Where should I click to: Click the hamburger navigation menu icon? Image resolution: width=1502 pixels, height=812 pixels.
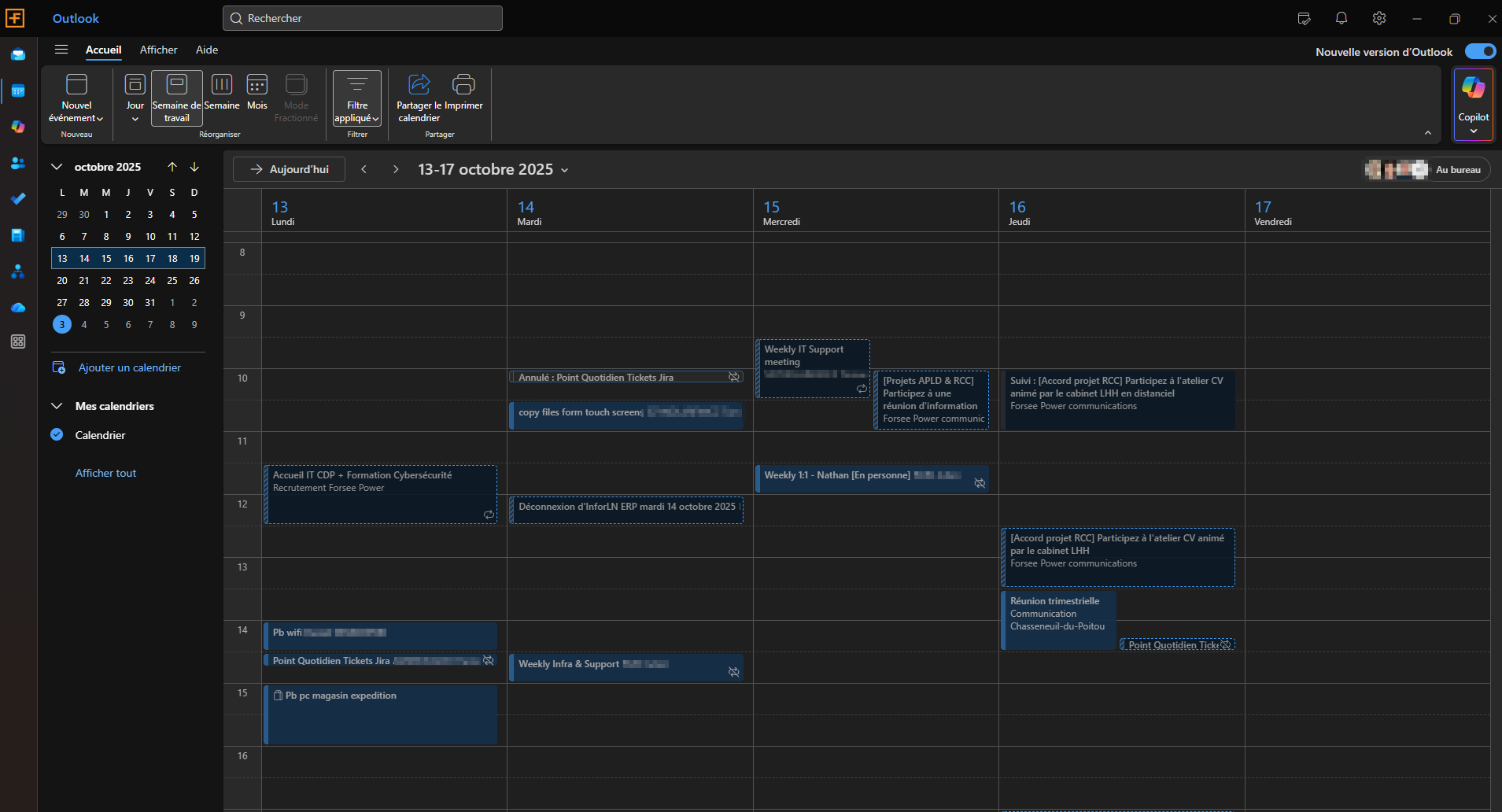(61, 49)
